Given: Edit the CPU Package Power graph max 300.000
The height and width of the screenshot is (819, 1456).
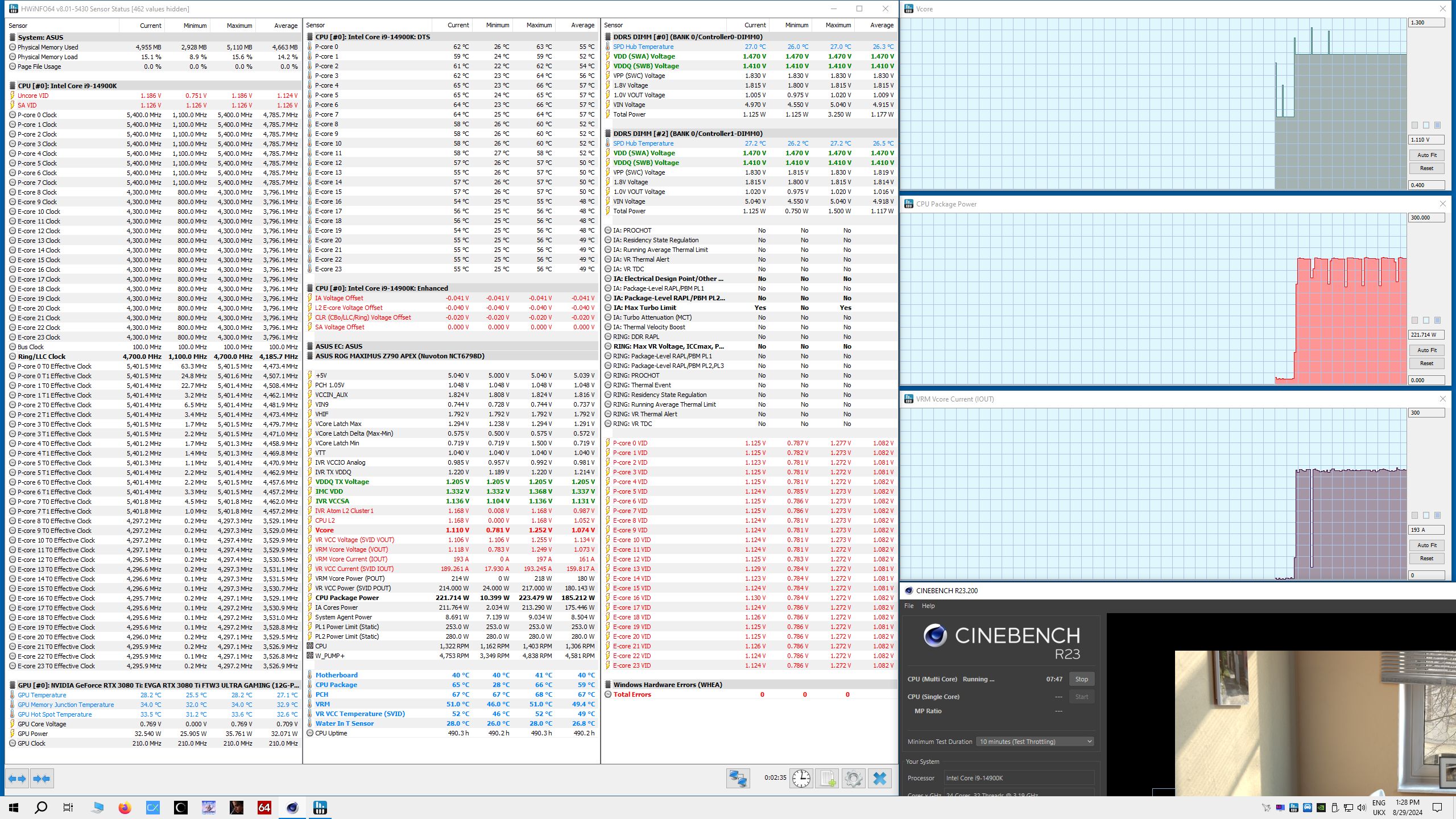Looking at the screenshot, I should pyautogui.click(x=1426, y=218).
